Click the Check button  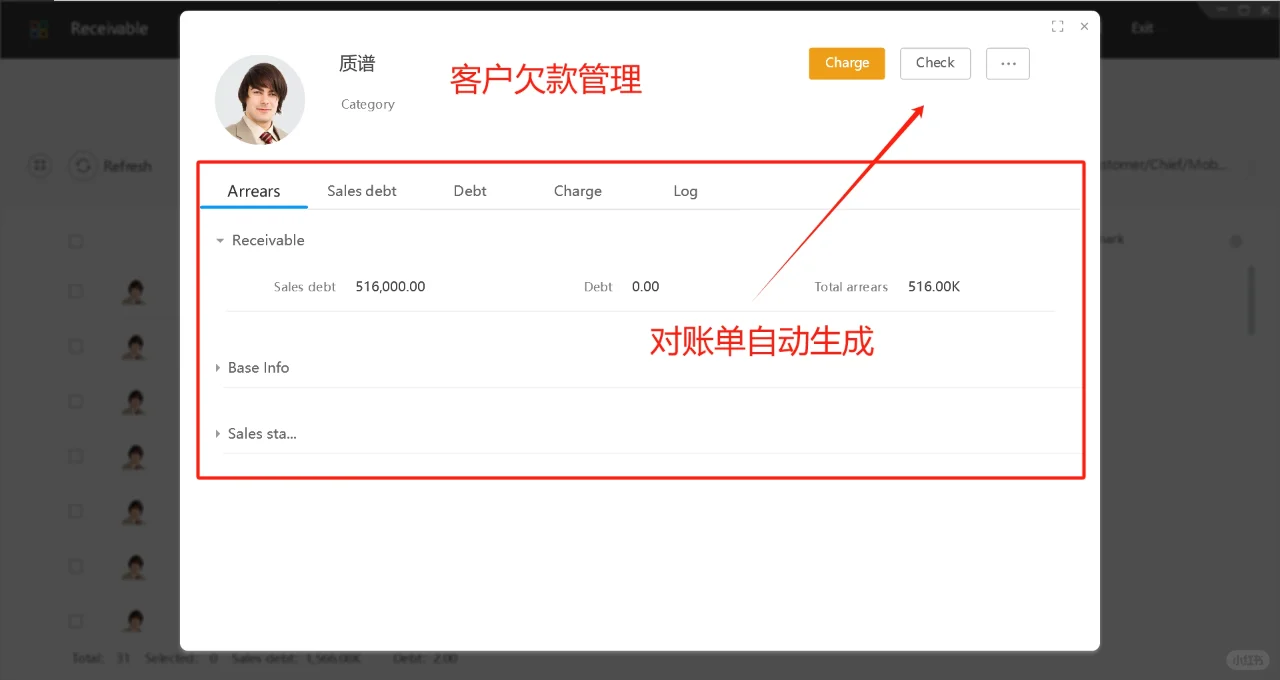pos(934,62)
